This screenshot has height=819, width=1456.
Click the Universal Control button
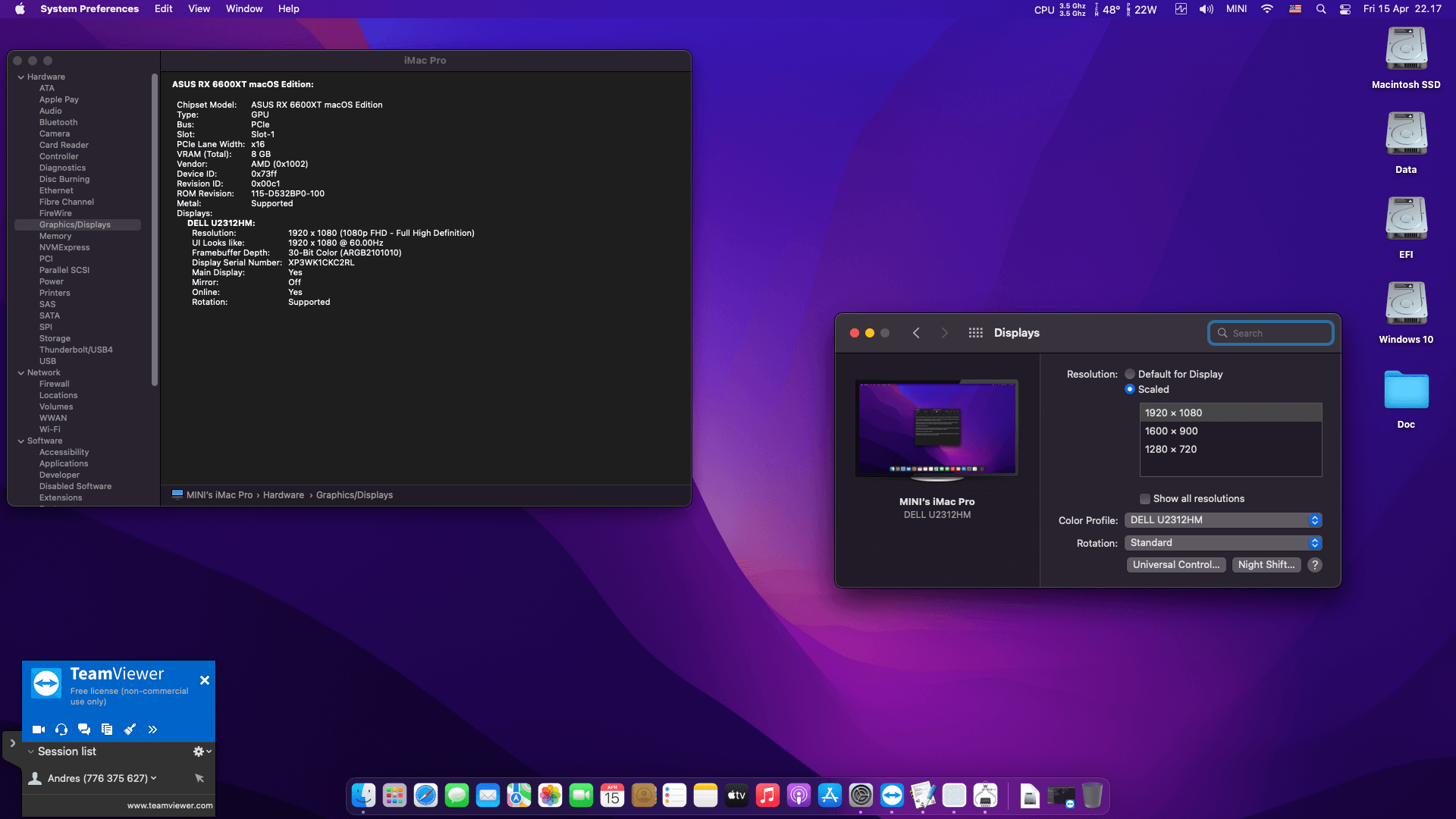coord(1175,565)
